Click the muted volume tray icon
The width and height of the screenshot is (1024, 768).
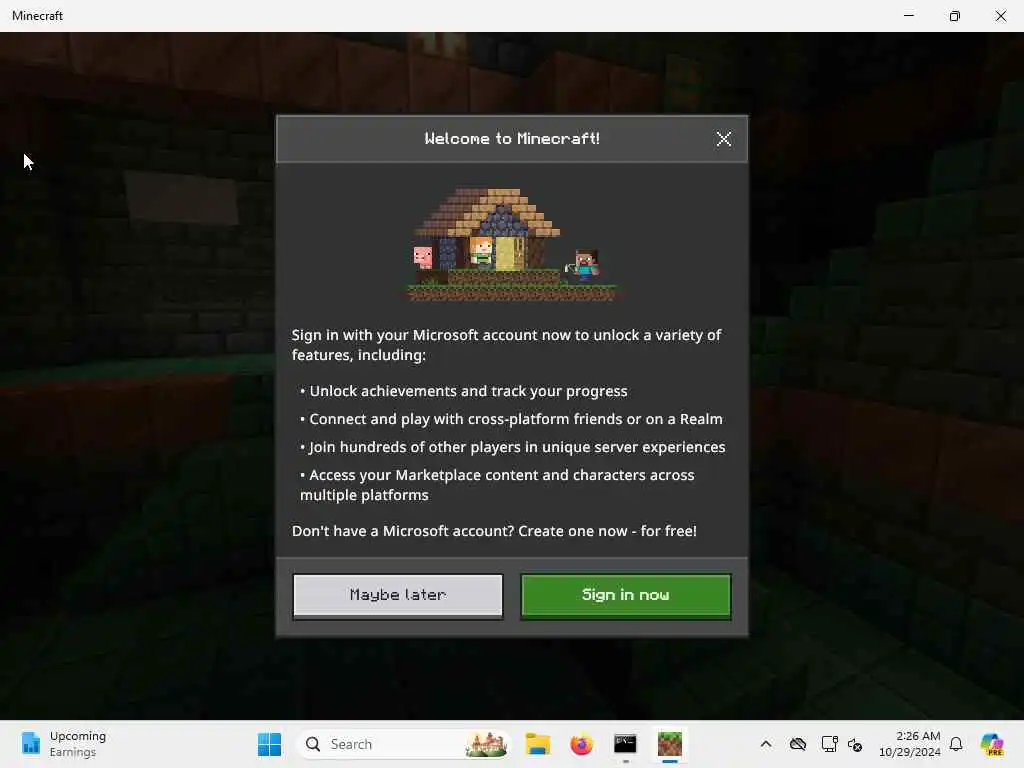(855, 744)
